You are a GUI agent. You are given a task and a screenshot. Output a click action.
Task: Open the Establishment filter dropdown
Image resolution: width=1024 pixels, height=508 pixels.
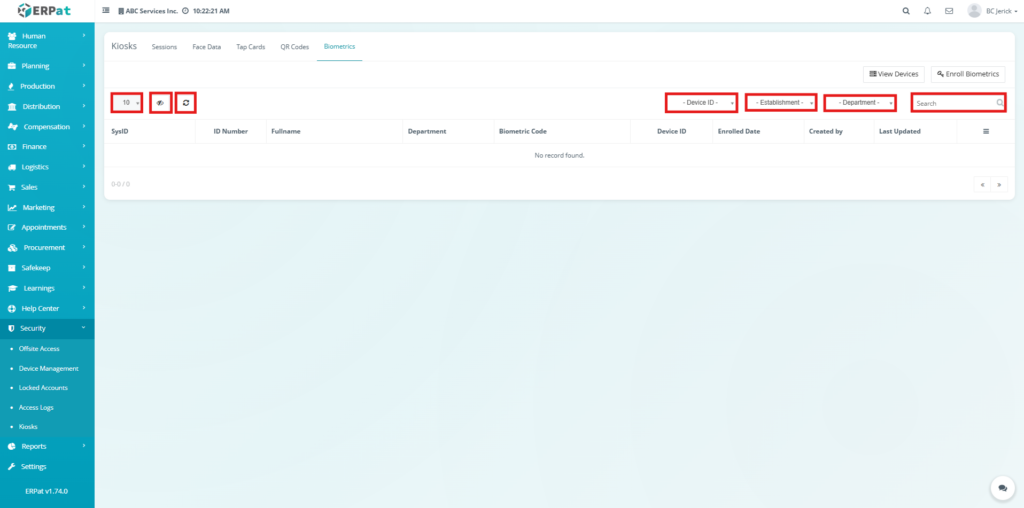click(781, 103)
